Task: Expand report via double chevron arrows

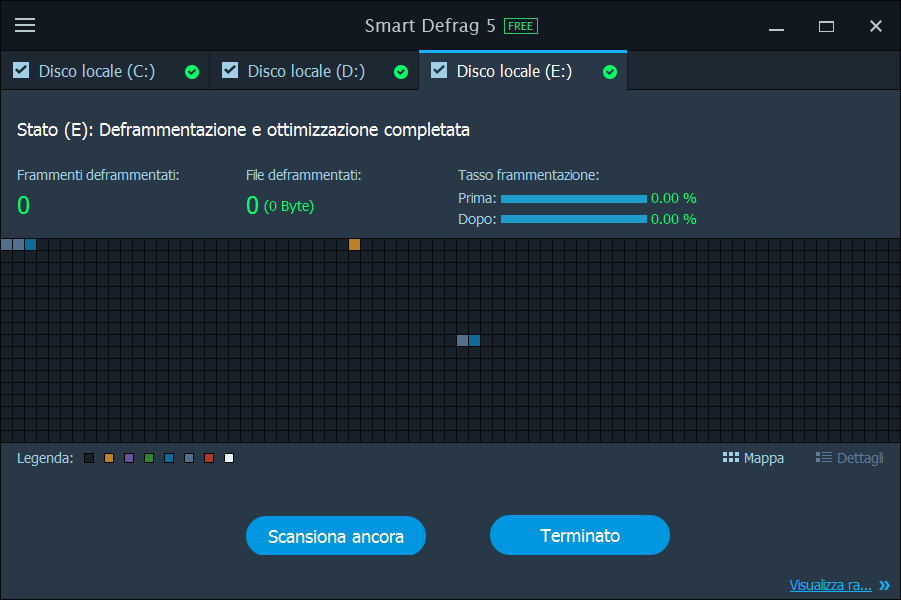Action: [x=884, y=585]
